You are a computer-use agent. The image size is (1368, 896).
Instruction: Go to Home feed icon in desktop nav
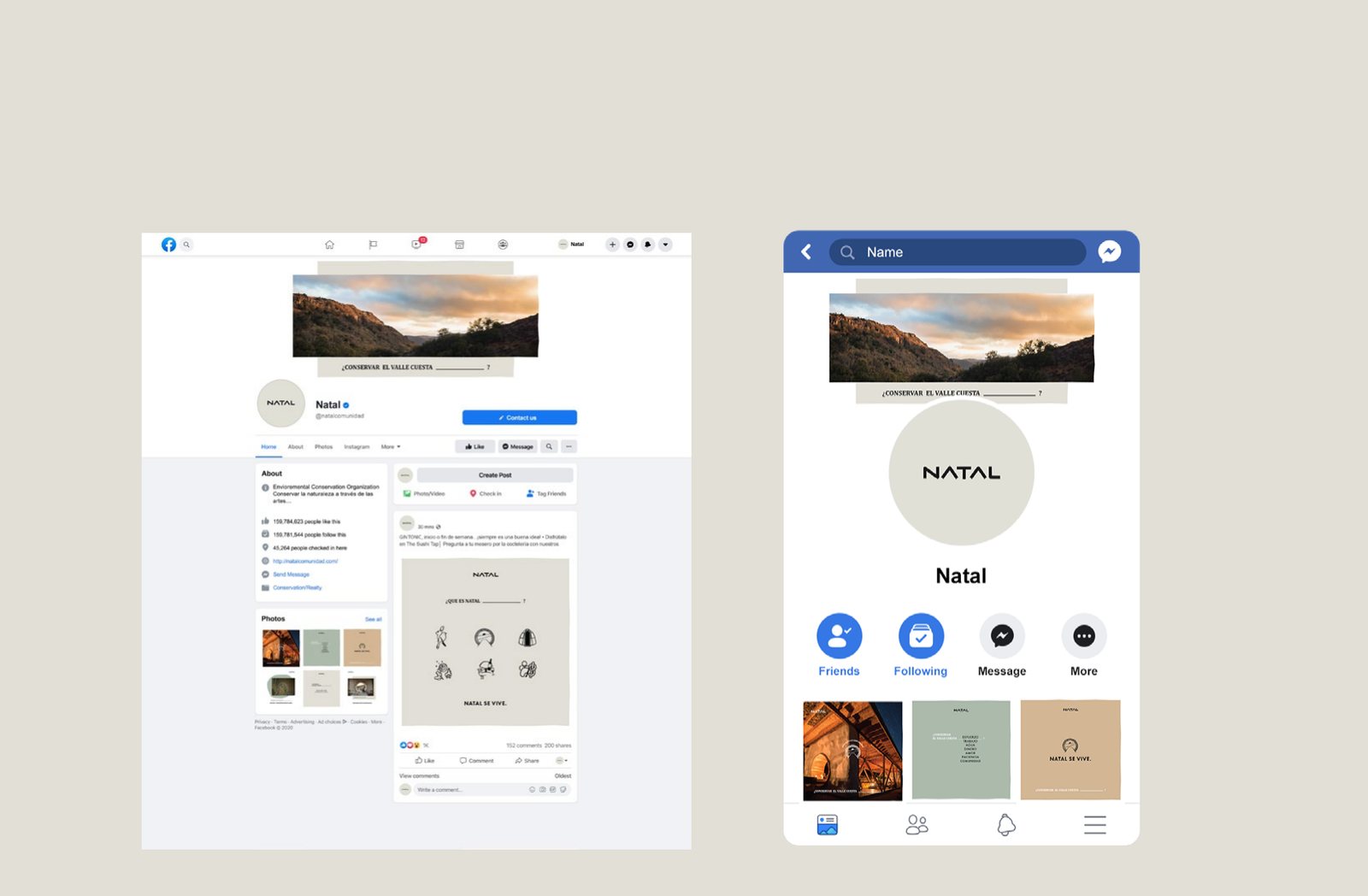pyautogui.click(x=329, y=245)
